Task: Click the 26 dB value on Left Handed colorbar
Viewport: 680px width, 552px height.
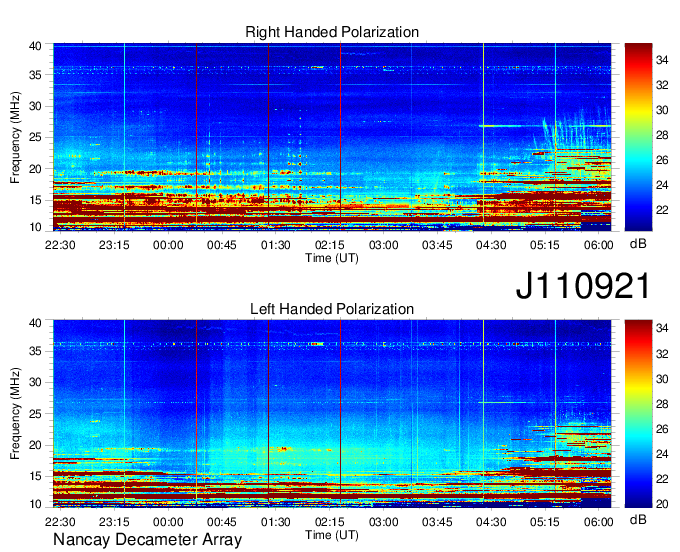Action: [x=662, y=429]
